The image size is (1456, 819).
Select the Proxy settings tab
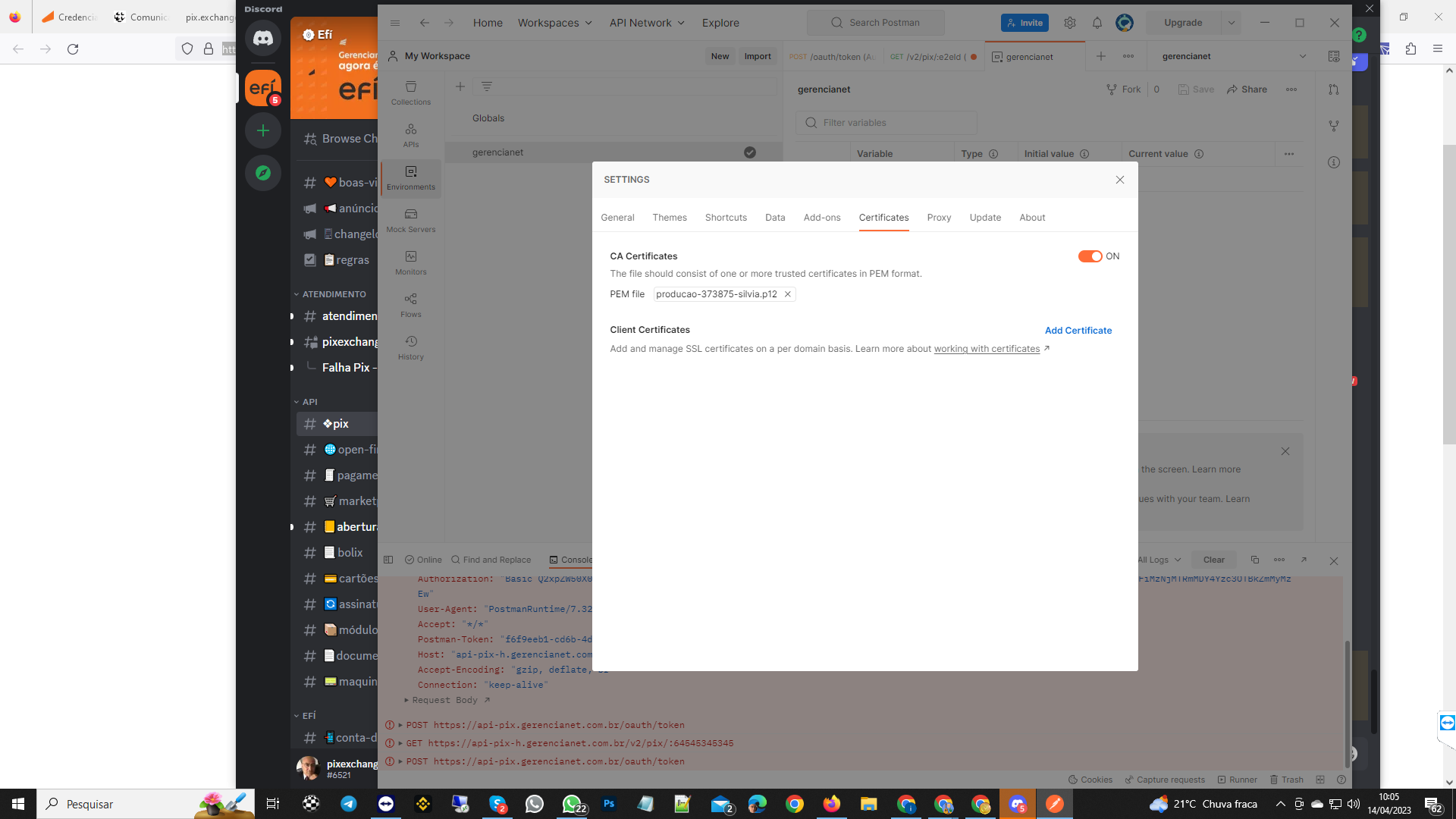click(939, 218)
